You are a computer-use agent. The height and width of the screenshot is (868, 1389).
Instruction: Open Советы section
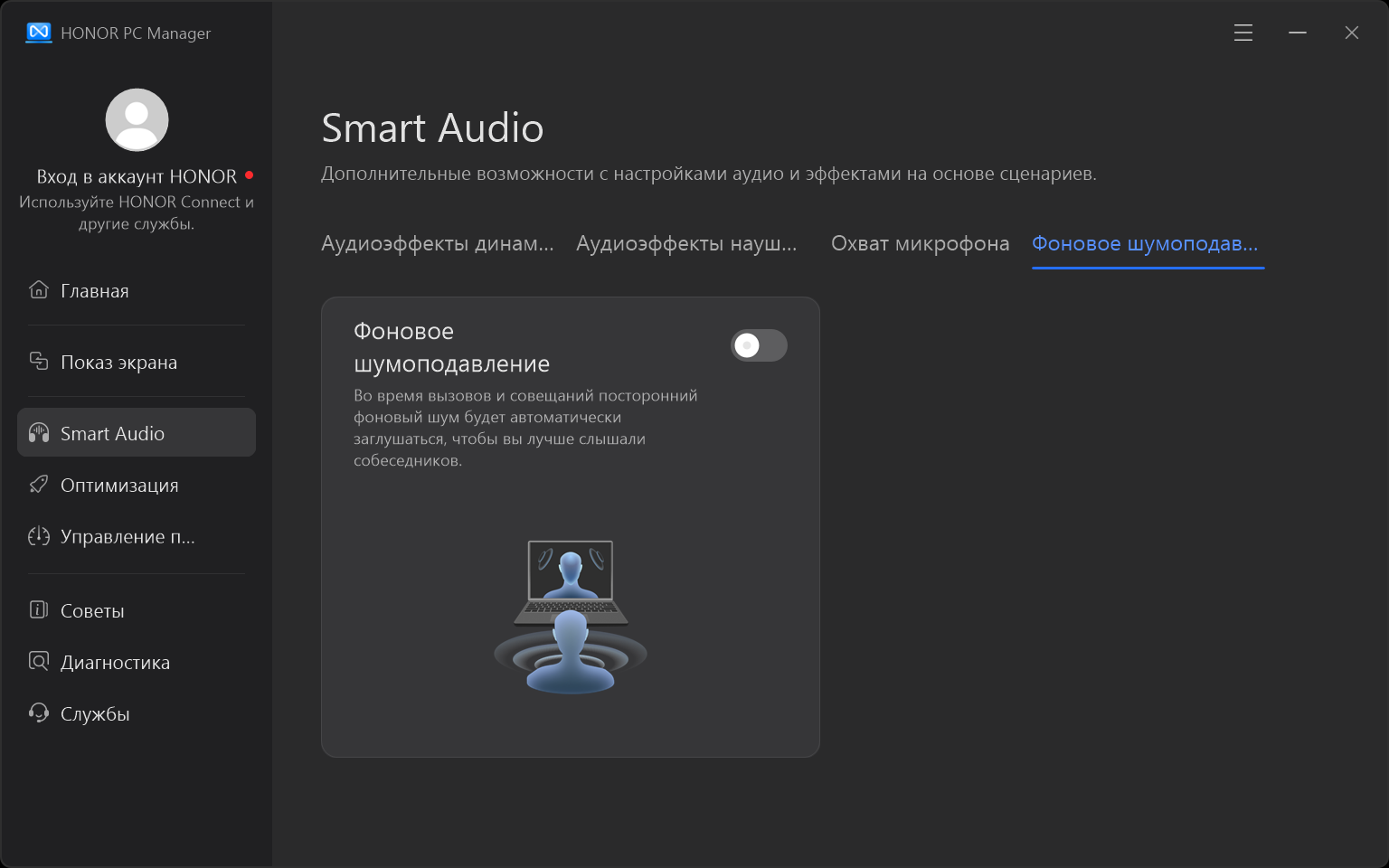tap(137, 610)
